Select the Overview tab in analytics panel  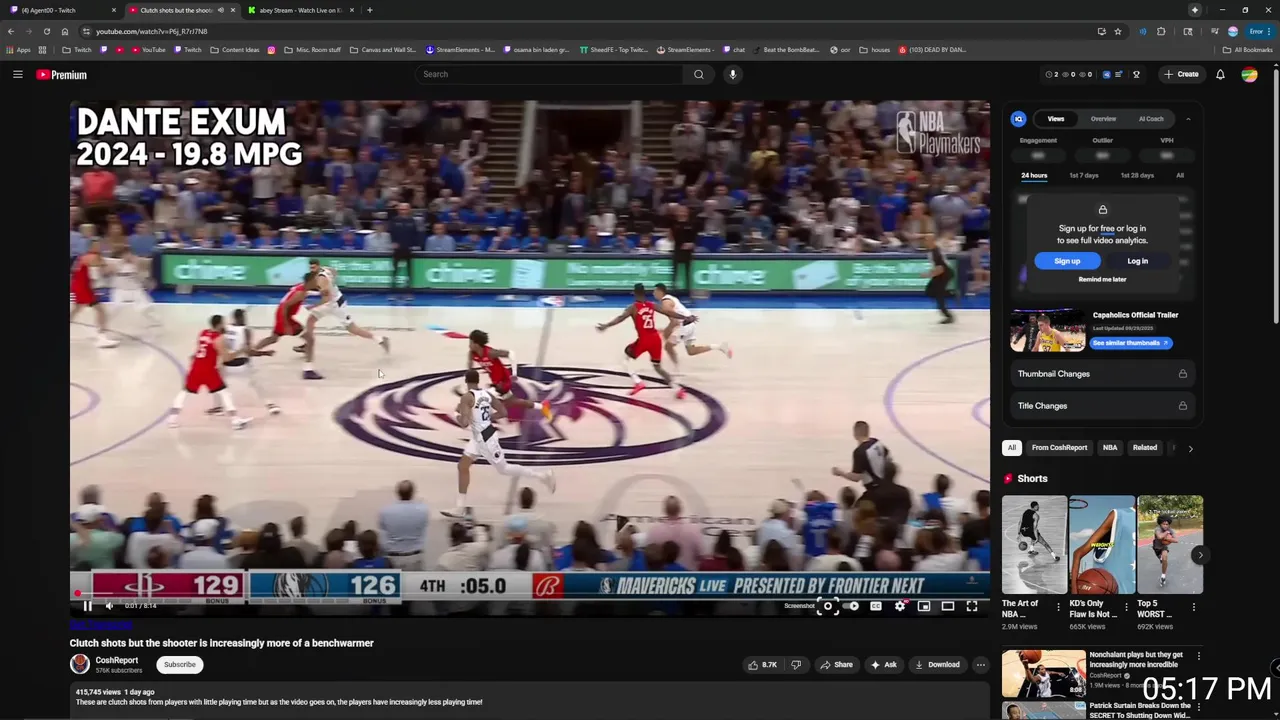coord(1103,119)
